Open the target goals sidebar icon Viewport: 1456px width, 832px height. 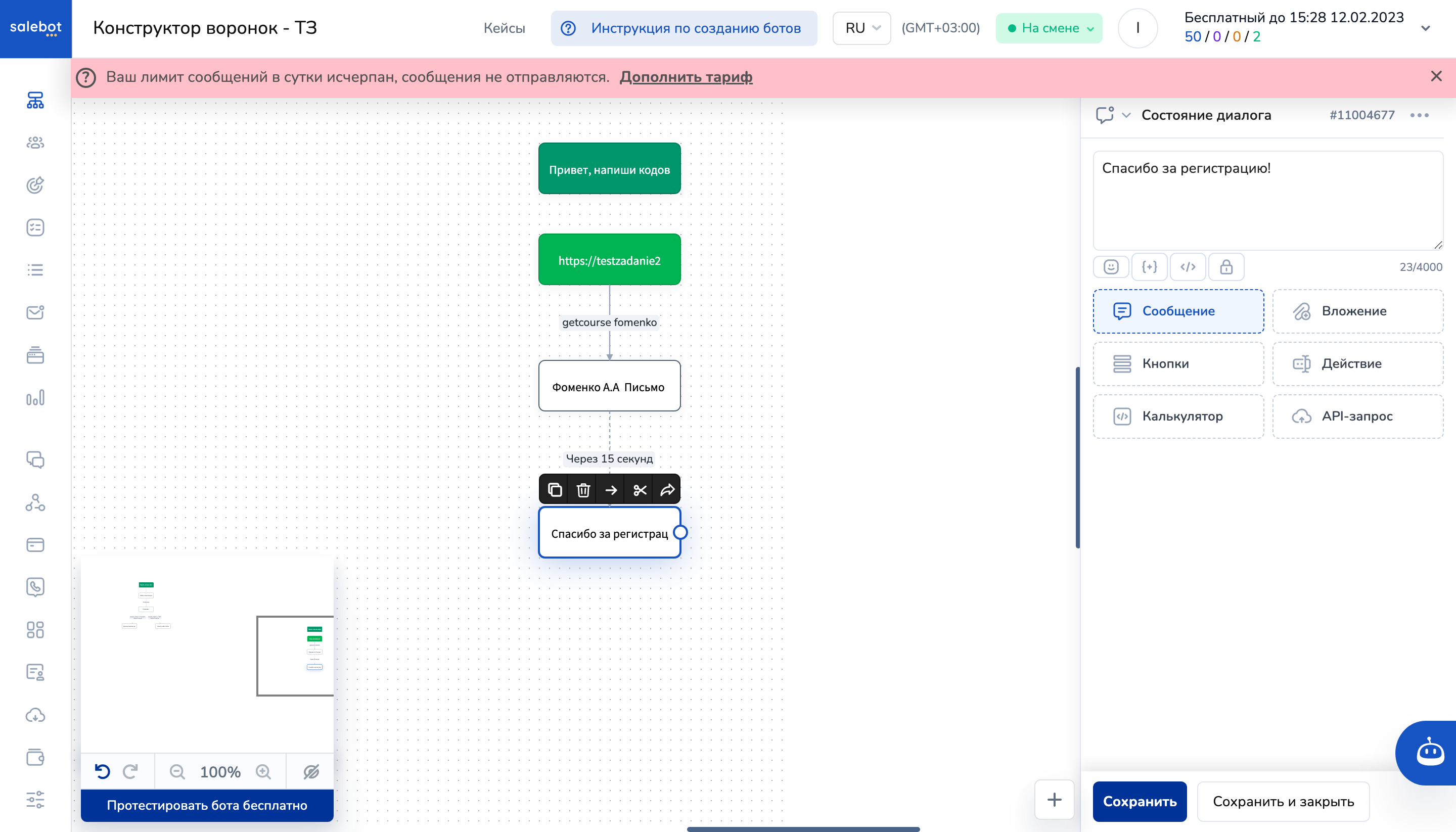pos(35,185)
